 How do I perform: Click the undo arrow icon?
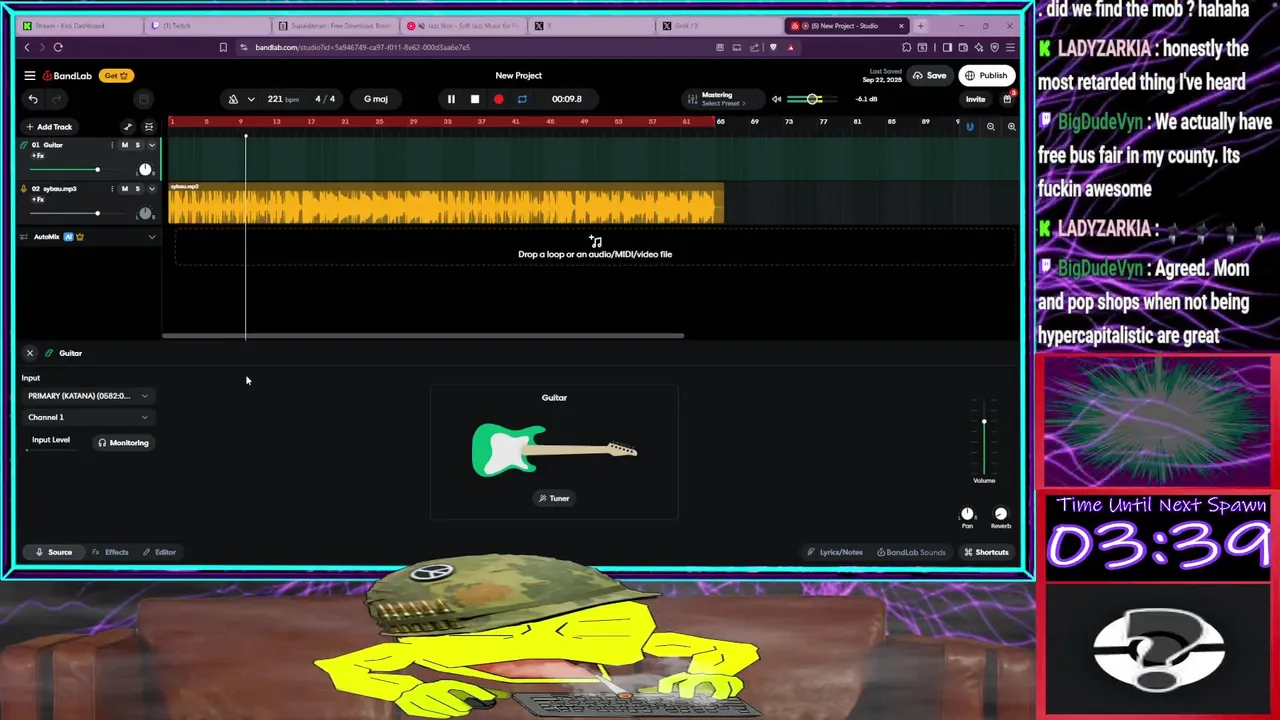pyautogui.click(x=33, y=99)
